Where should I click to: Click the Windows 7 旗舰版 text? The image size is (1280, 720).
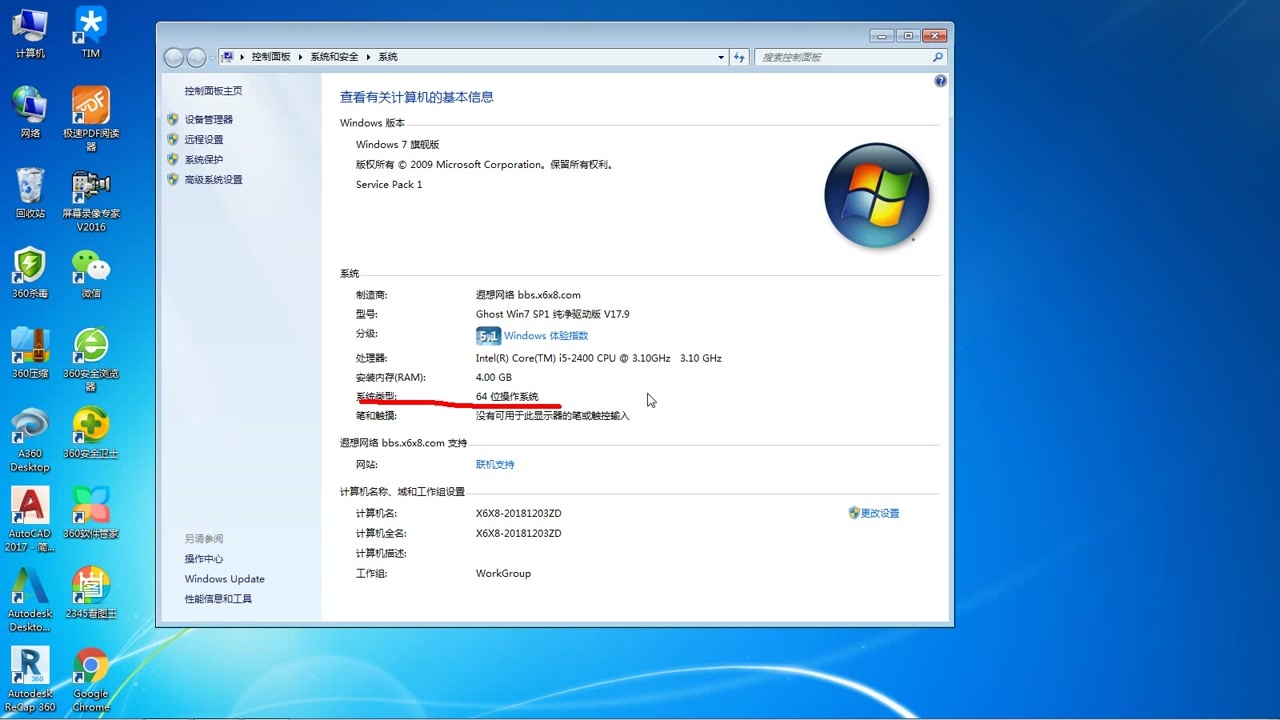click(x=398, y=145)
